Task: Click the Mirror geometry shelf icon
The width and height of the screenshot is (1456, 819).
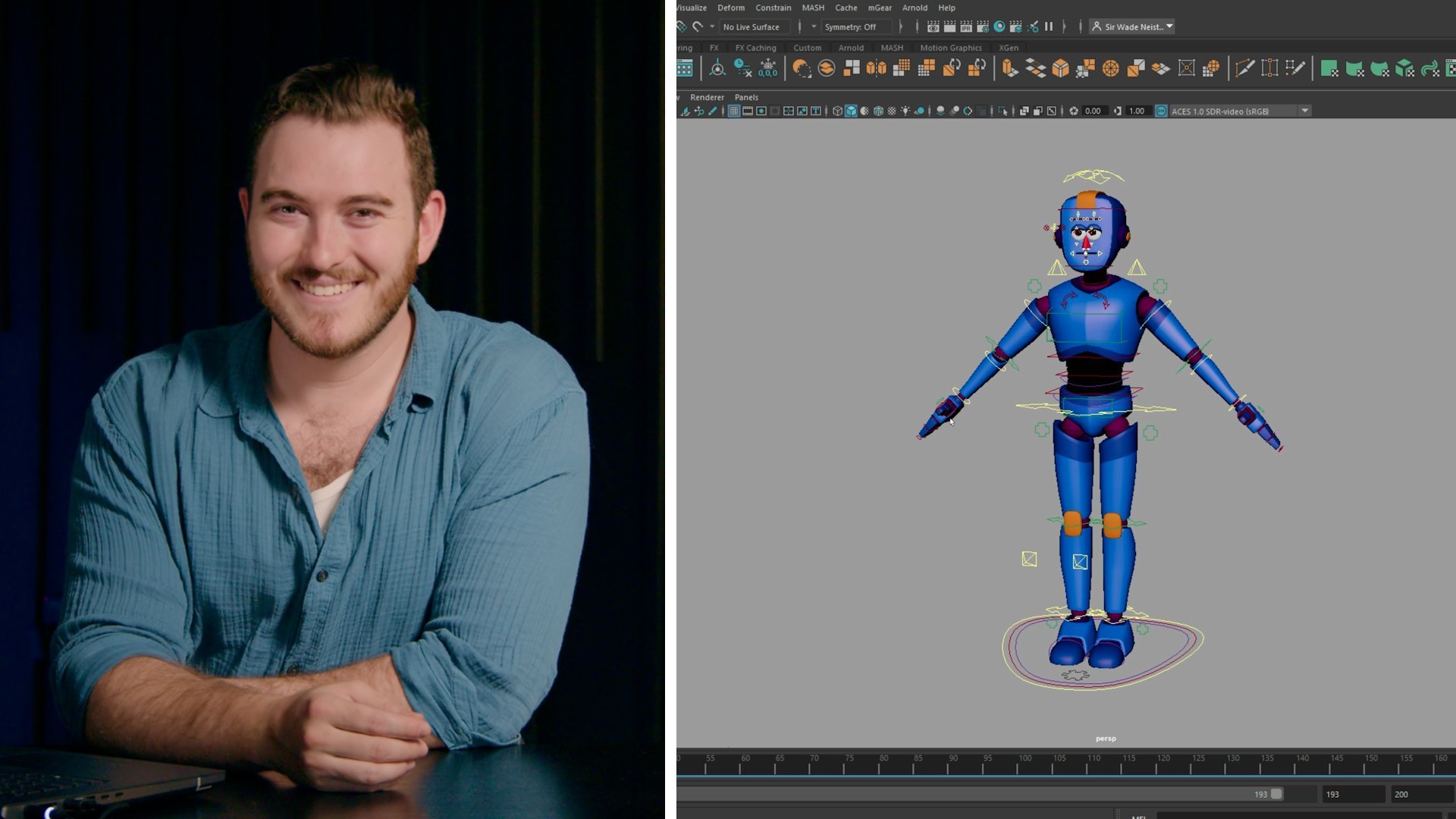Action: coord(876,69)
